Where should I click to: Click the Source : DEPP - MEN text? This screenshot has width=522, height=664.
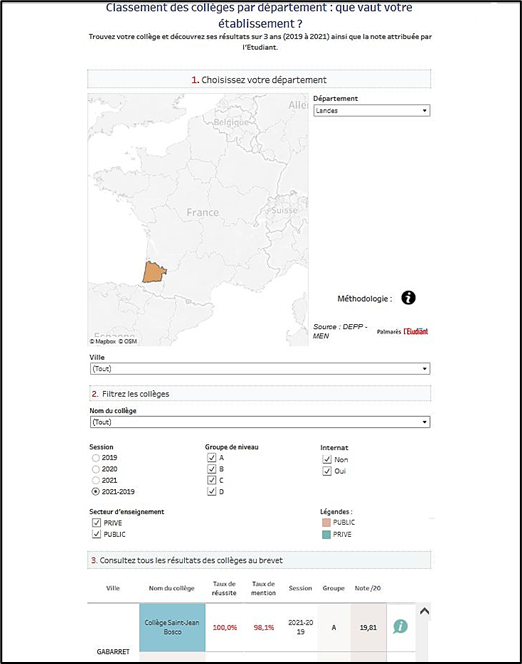[x=340, y=331]
